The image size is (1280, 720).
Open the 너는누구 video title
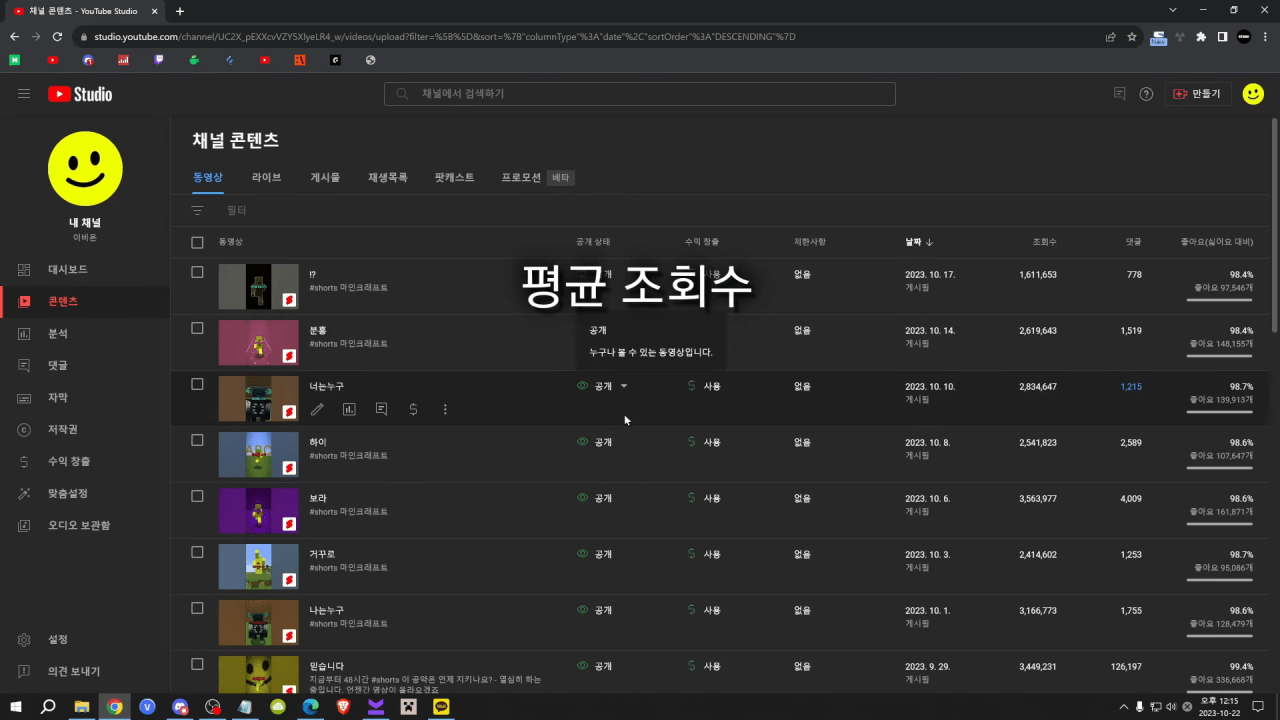(x=327, y=386)
